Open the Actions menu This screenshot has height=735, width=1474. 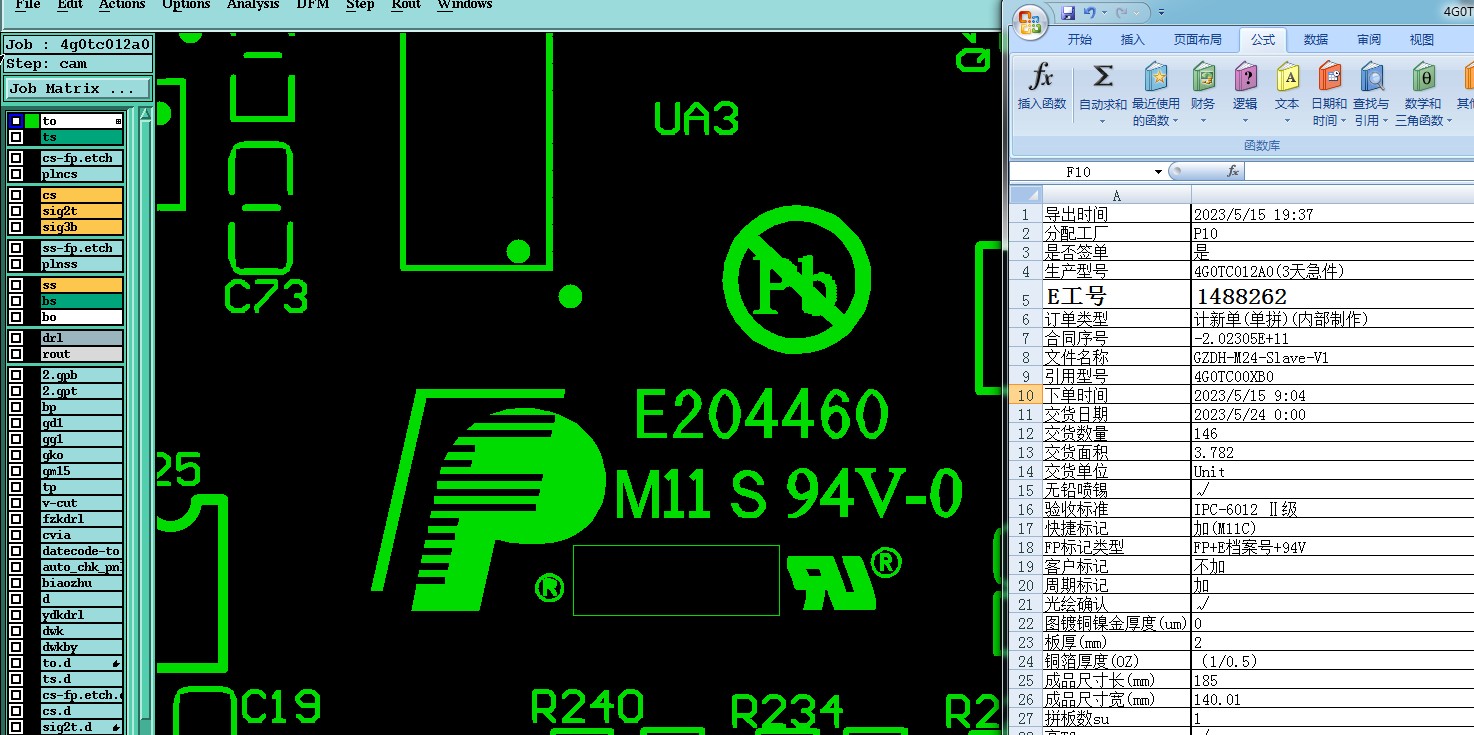pos(122,5)
